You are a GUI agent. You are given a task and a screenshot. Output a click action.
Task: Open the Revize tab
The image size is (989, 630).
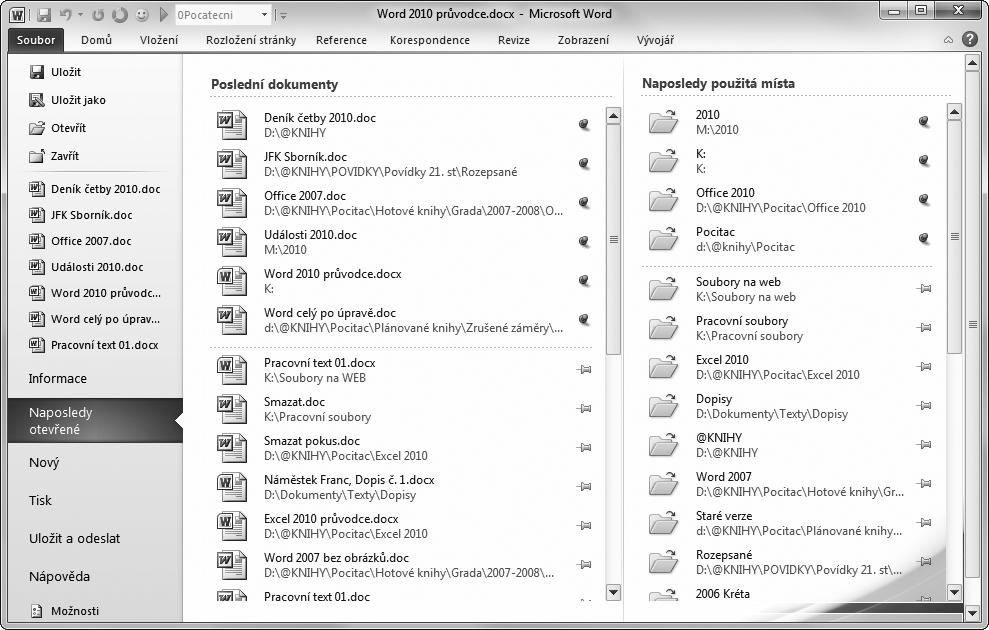coord(513,40)
